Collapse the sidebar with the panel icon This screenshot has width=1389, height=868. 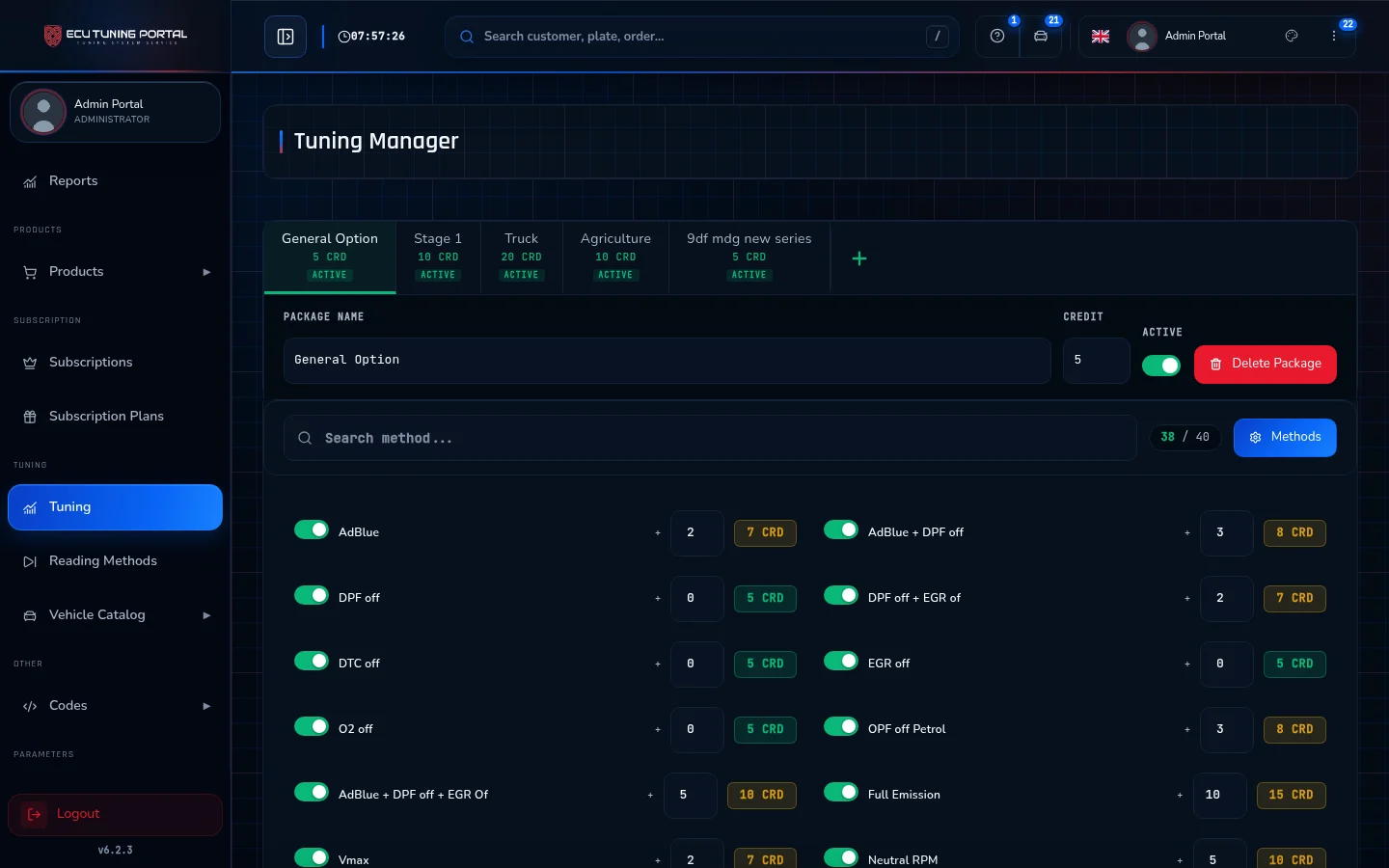point(286,37)
